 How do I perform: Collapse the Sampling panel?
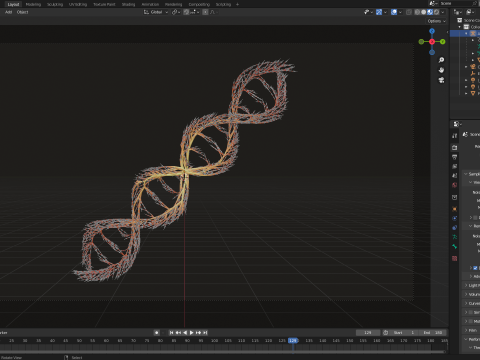pos(466,174)
